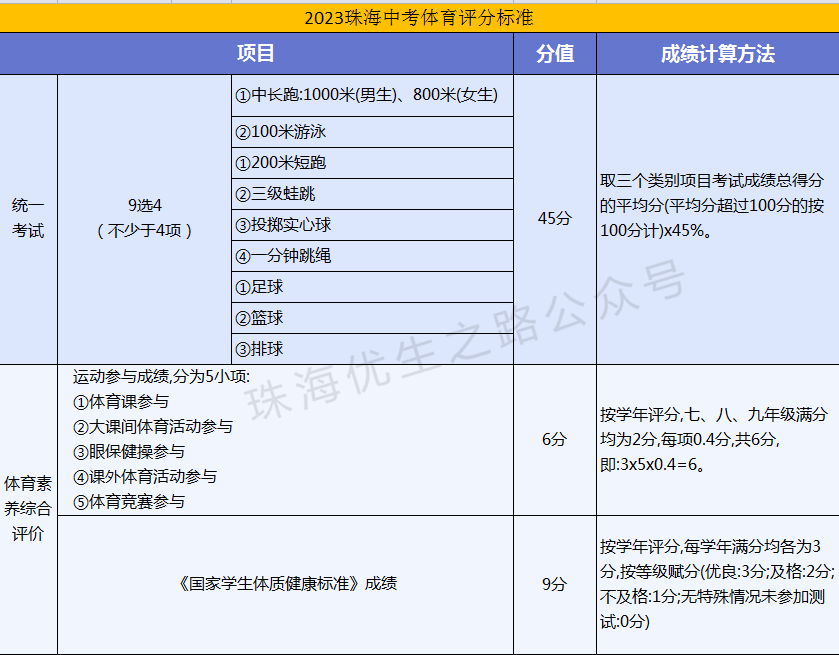The image size is (839, 655).
Task: Click the 眼保健操参与 item
Action: pos(129,452)
